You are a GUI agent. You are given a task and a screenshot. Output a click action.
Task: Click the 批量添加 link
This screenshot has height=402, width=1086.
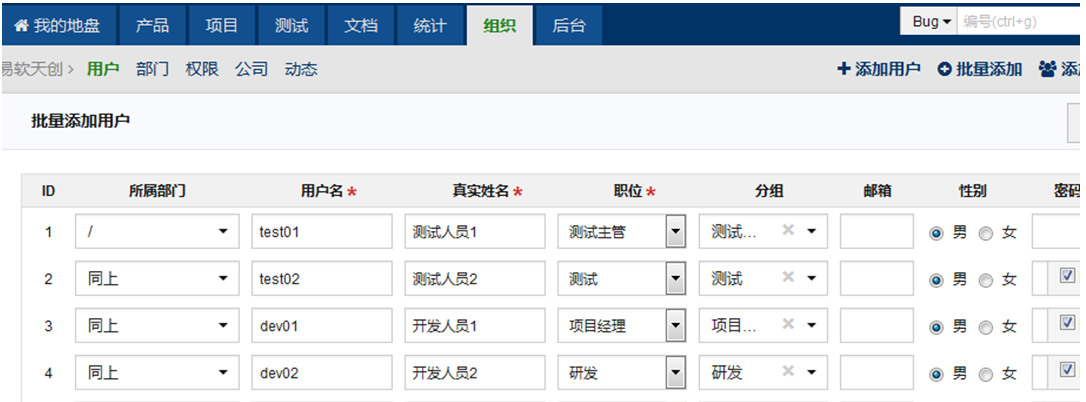click(x=980, y=69)
